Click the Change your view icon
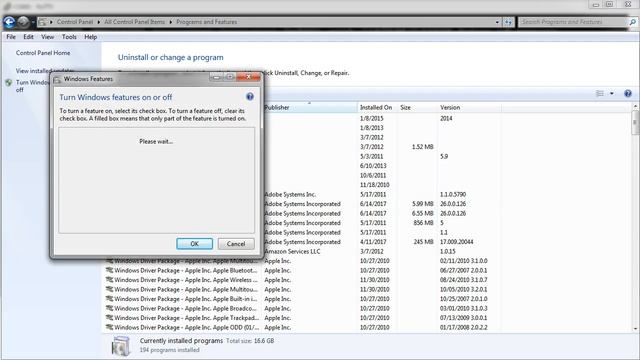Viewport: 640px width, 360px height. click(600, 93)
